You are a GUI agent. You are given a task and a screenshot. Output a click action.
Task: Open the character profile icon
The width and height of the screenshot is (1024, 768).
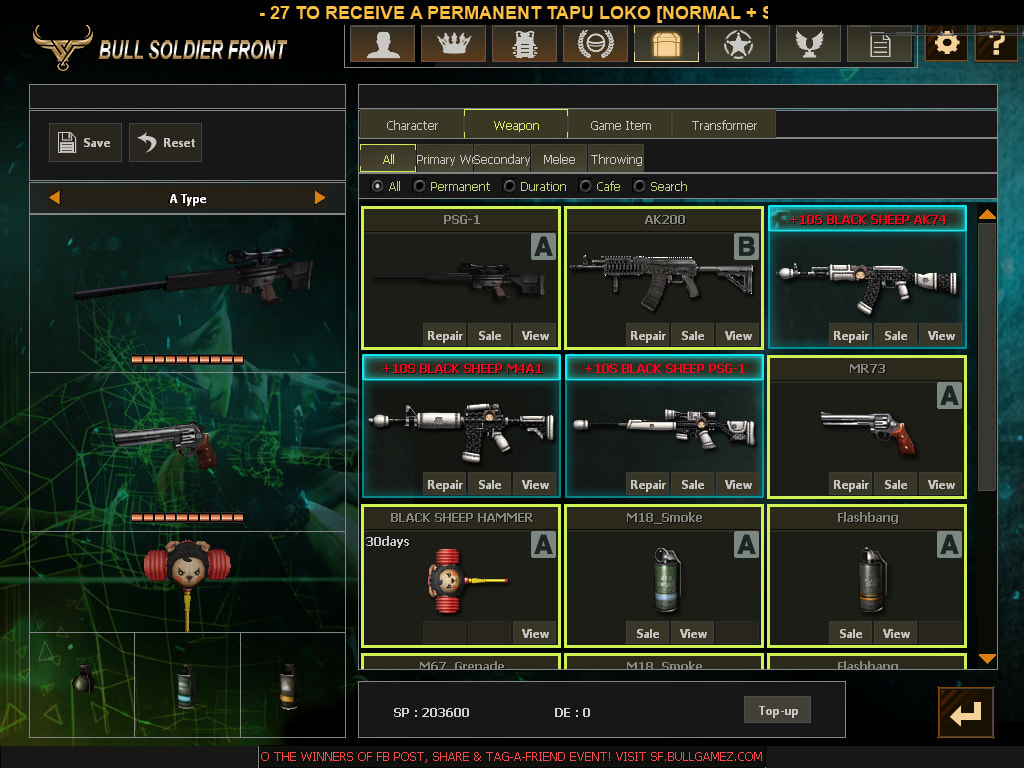[381, 45]
